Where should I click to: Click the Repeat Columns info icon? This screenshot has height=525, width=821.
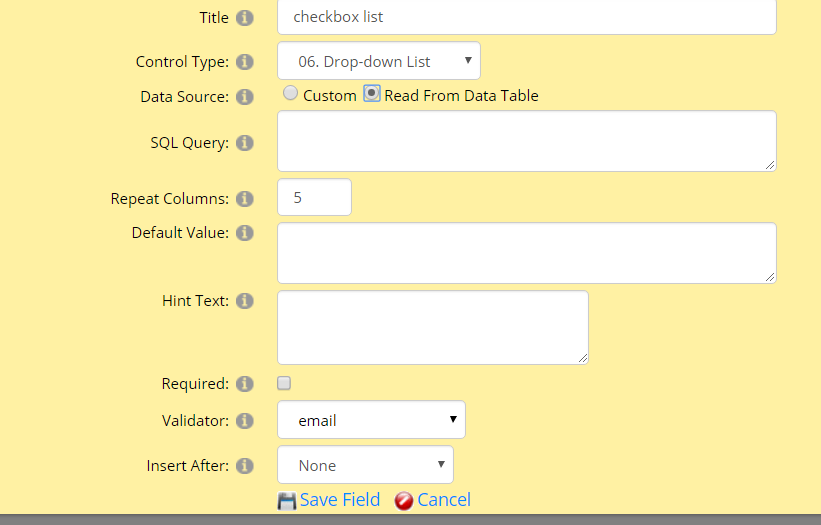click(245, 199)
